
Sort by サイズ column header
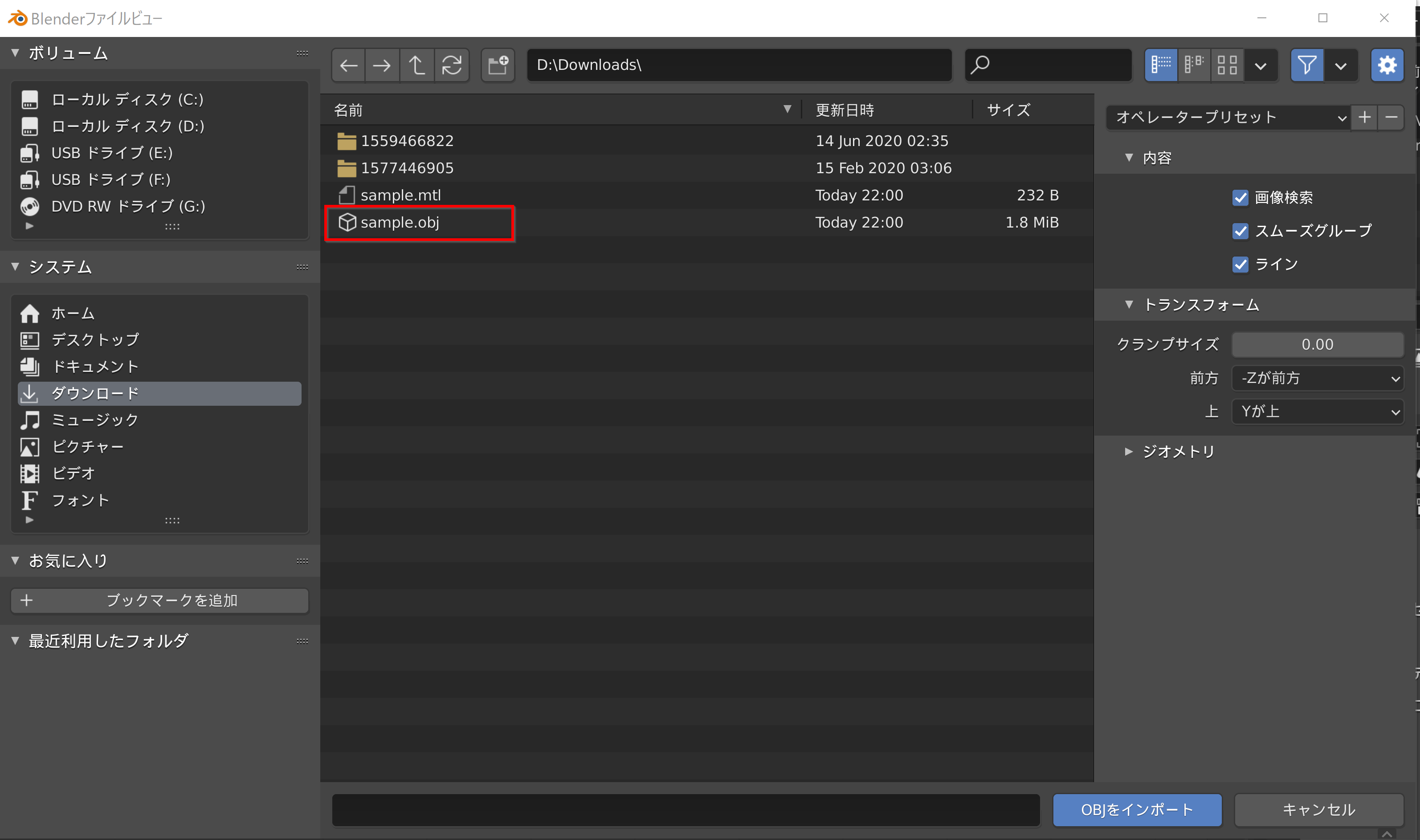click(x=1008, y=110)
